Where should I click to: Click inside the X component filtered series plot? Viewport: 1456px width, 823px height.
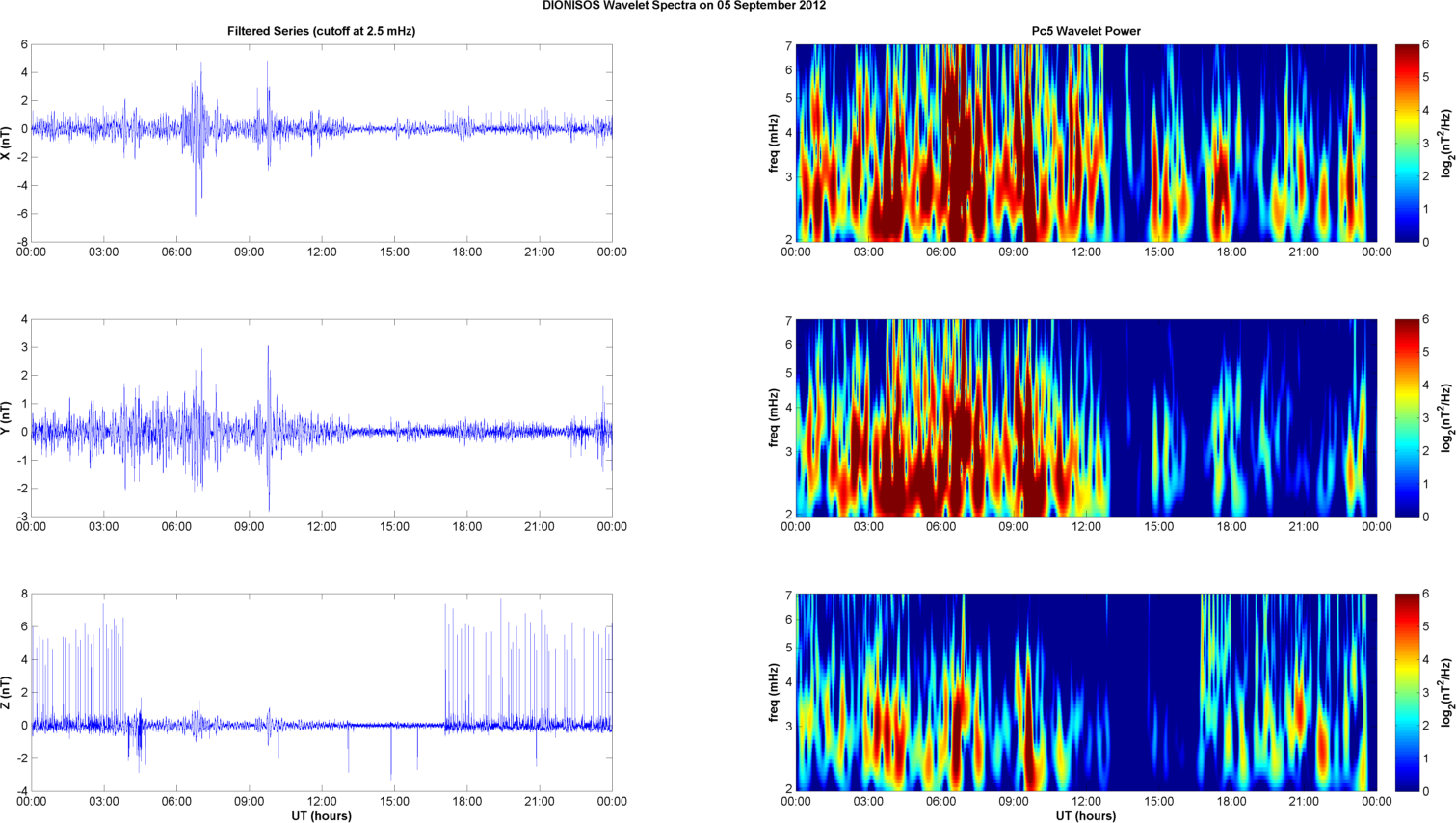321,143
